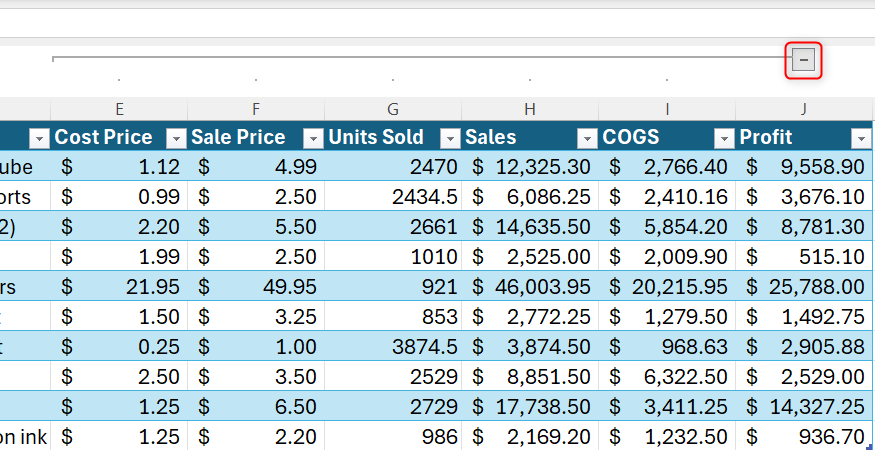Viewport: 875px width, 450px height.
Task: Click sales cell 46,003.95
Action: (x=530, y=286)
